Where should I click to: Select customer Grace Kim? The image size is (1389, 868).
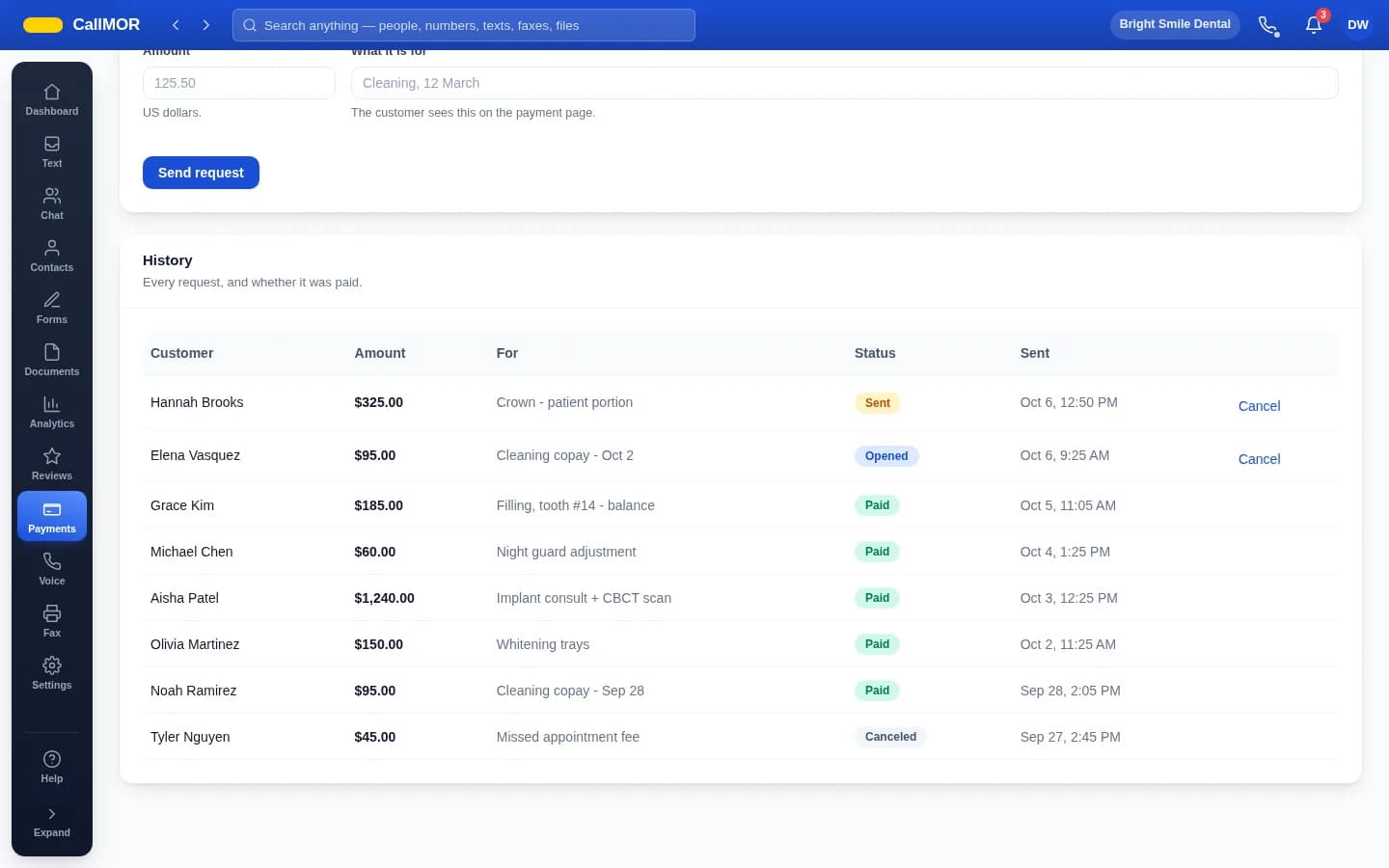pos(182,505)
